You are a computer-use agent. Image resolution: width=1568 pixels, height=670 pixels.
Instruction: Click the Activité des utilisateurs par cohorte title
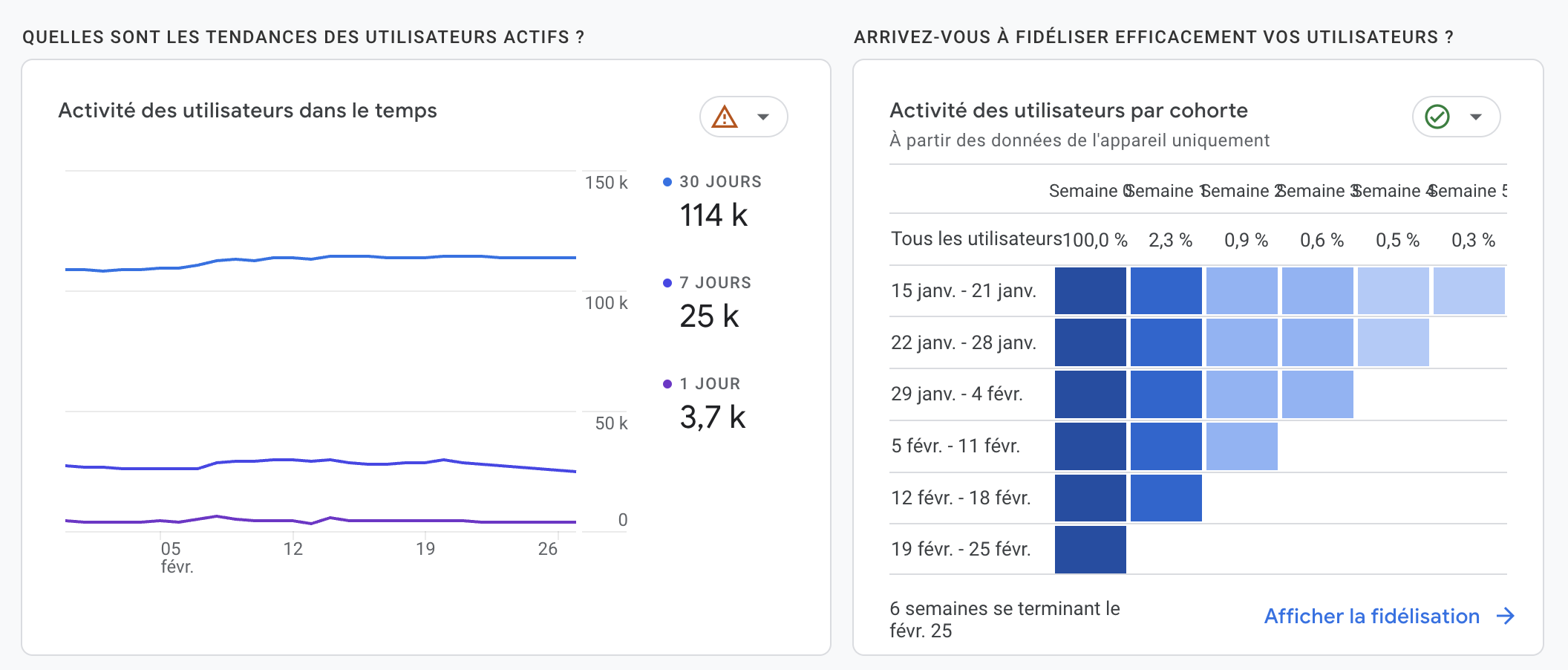pyautogui.click(x=1068, y=111)
